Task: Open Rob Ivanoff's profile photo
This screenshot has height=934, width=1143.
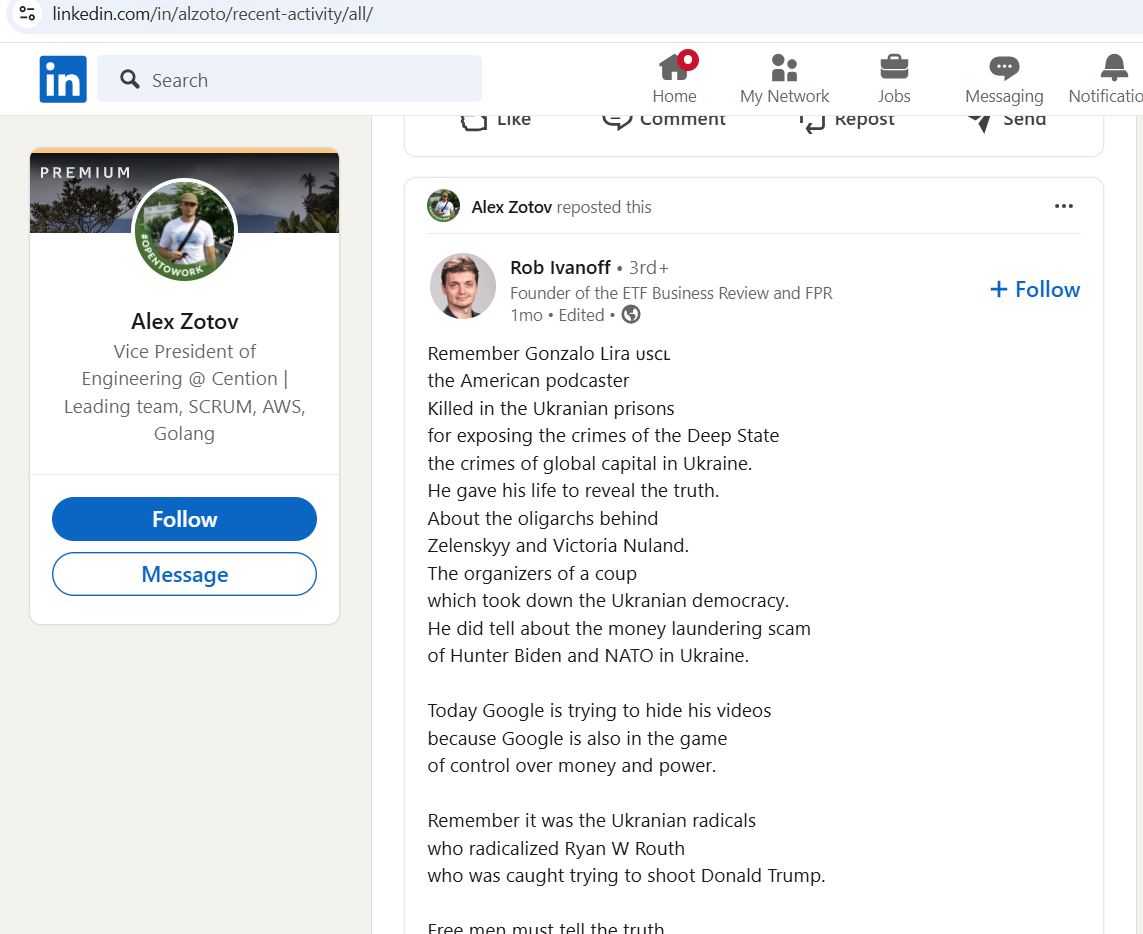Action: click(x=463, y=287)
